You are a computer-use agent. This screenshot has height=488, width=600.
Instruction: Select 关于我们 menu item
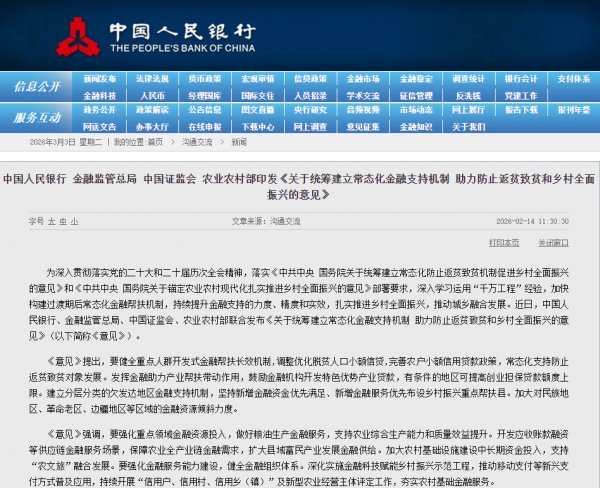468,127
